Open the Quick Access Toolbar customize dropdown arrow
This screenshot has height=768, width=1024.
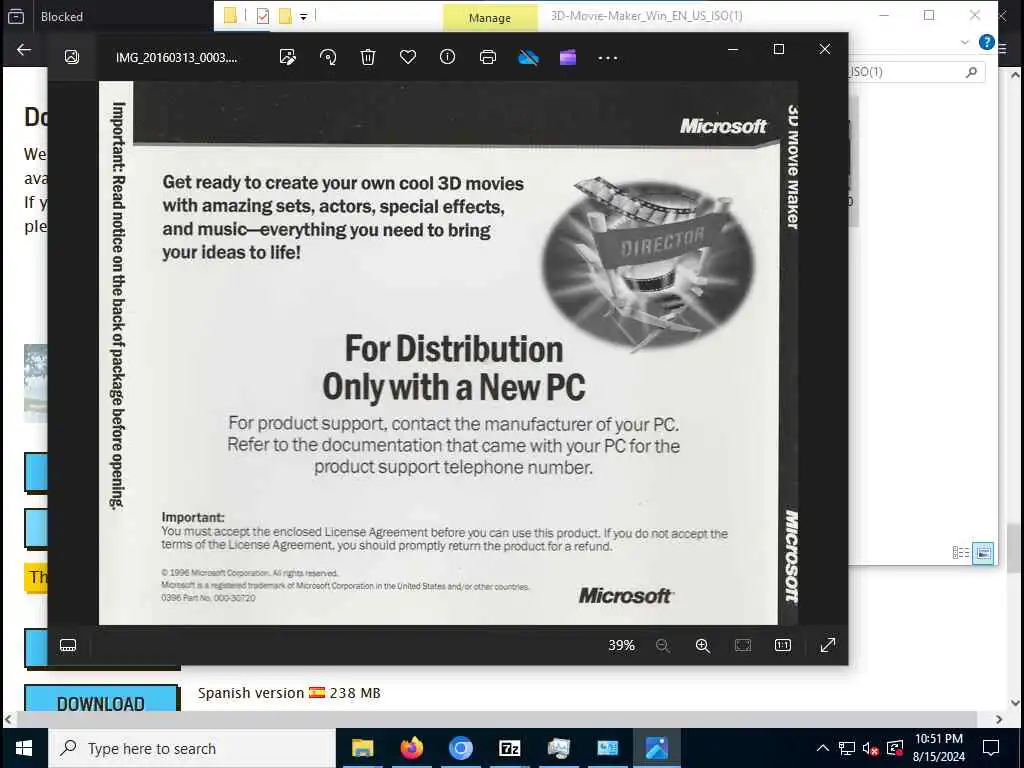pyautogui.click(x=304, y=17)
